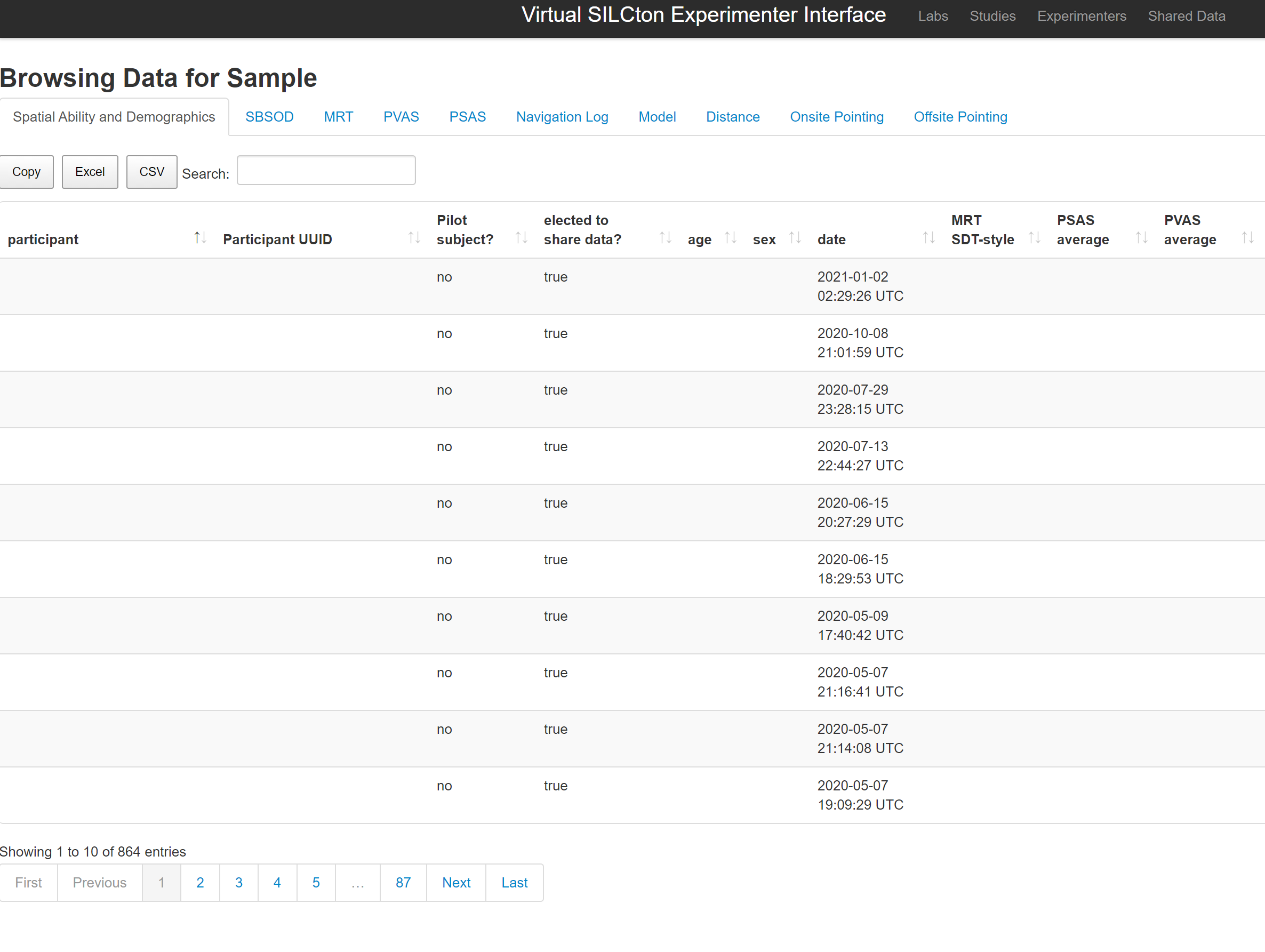Open Studies in top navigation
The height and width of the screenshot is (952, 1265).
tap(992, 16)
